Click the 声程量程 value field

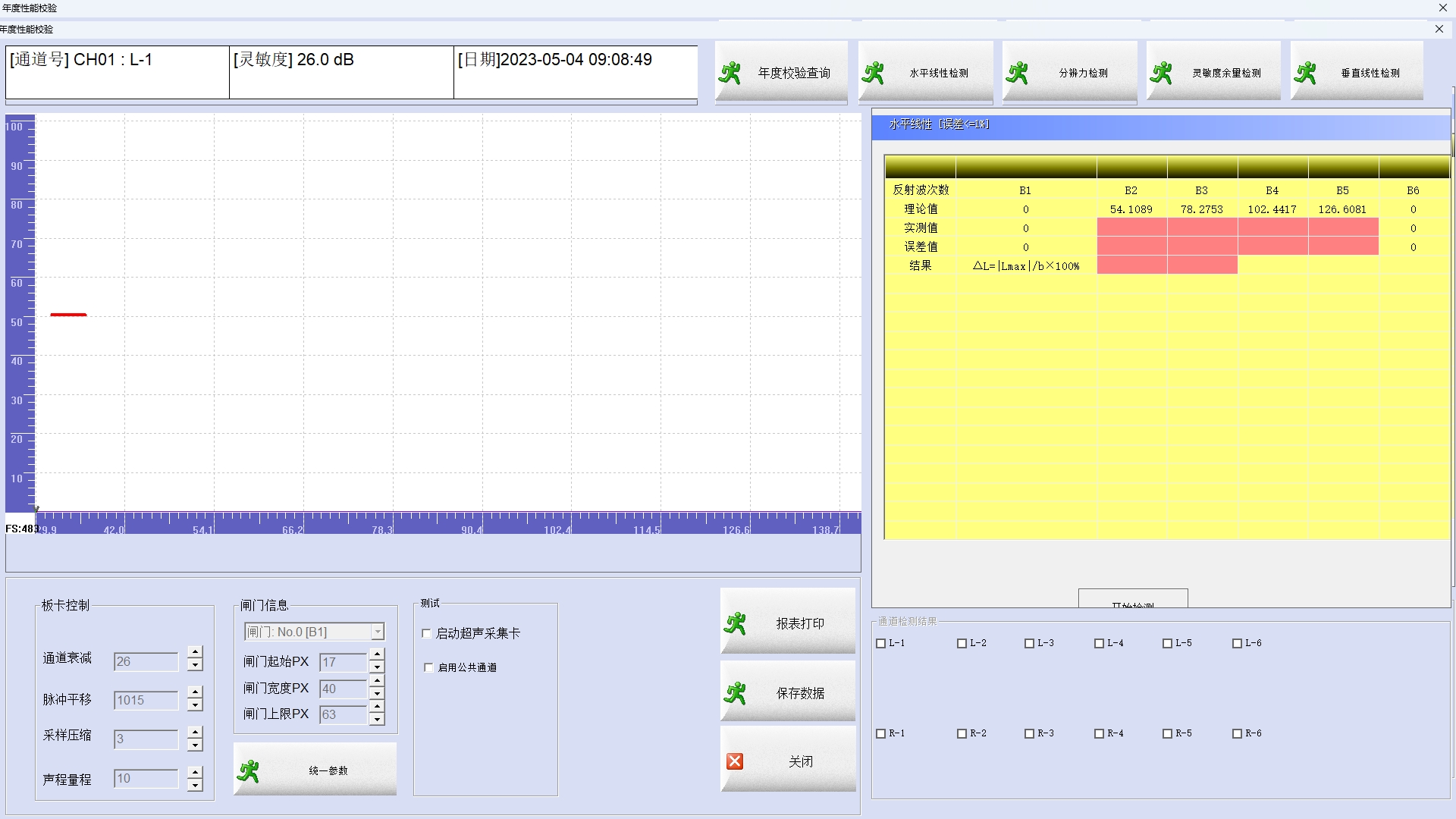tap(146, 778)
